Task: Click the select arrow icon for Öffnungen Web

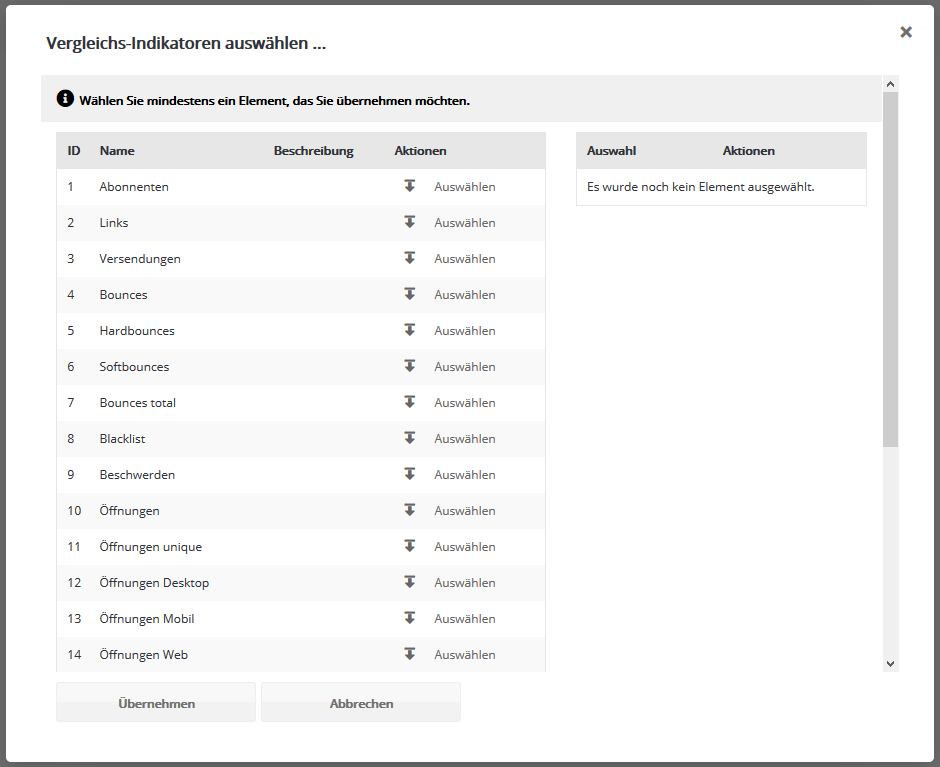Action: click(409, 654)
